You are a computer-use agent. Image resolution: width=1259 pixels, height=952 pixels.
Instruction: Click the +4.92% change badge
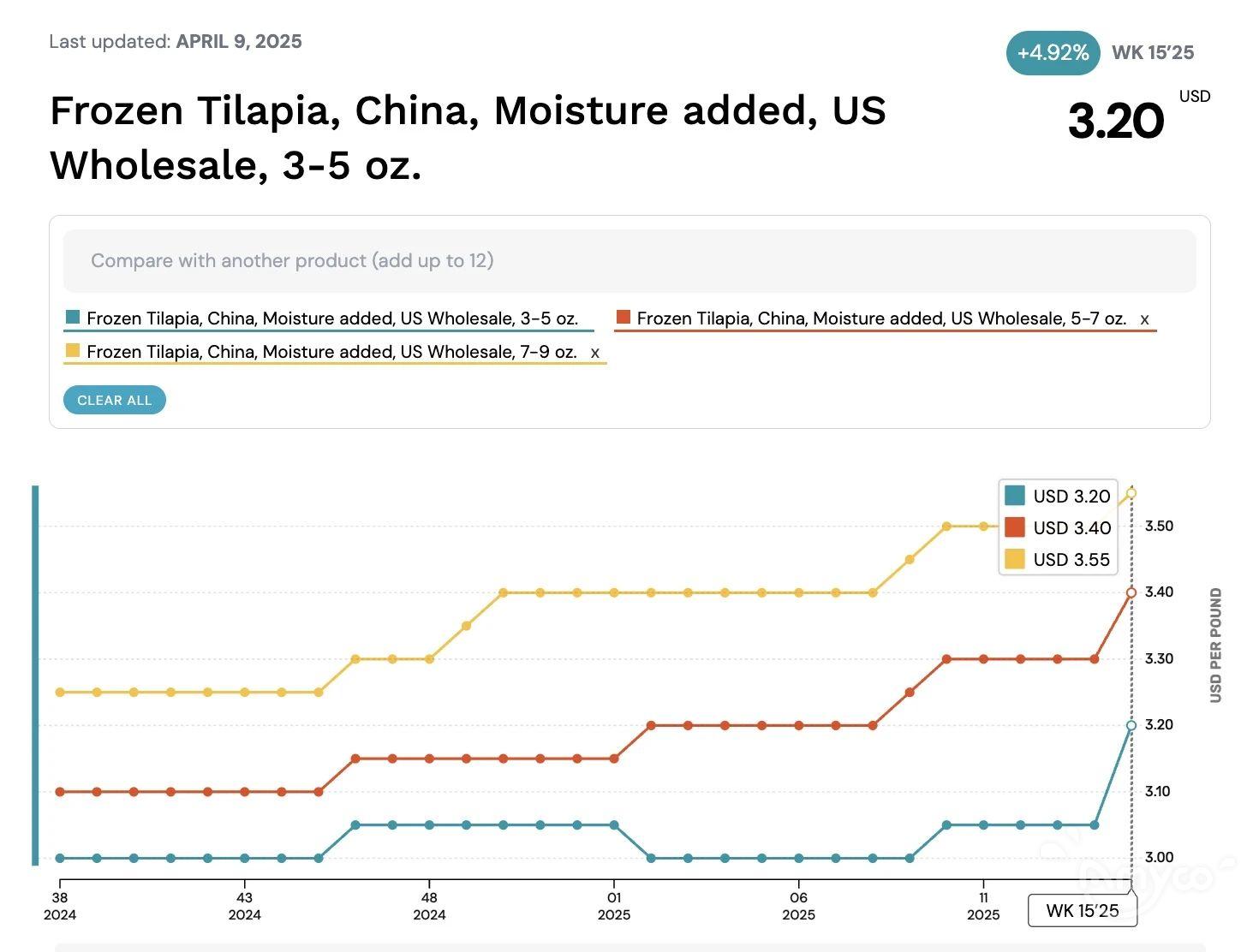click(x=1053, y=53)
